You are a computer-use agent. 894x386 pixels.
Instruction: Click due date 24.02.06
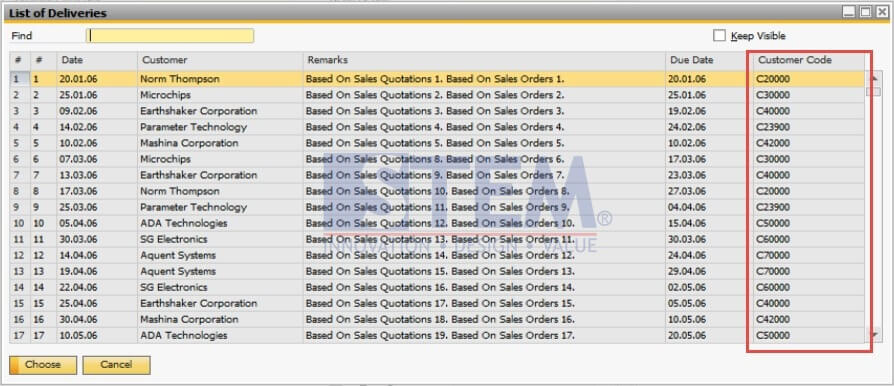tap(687, 127)
